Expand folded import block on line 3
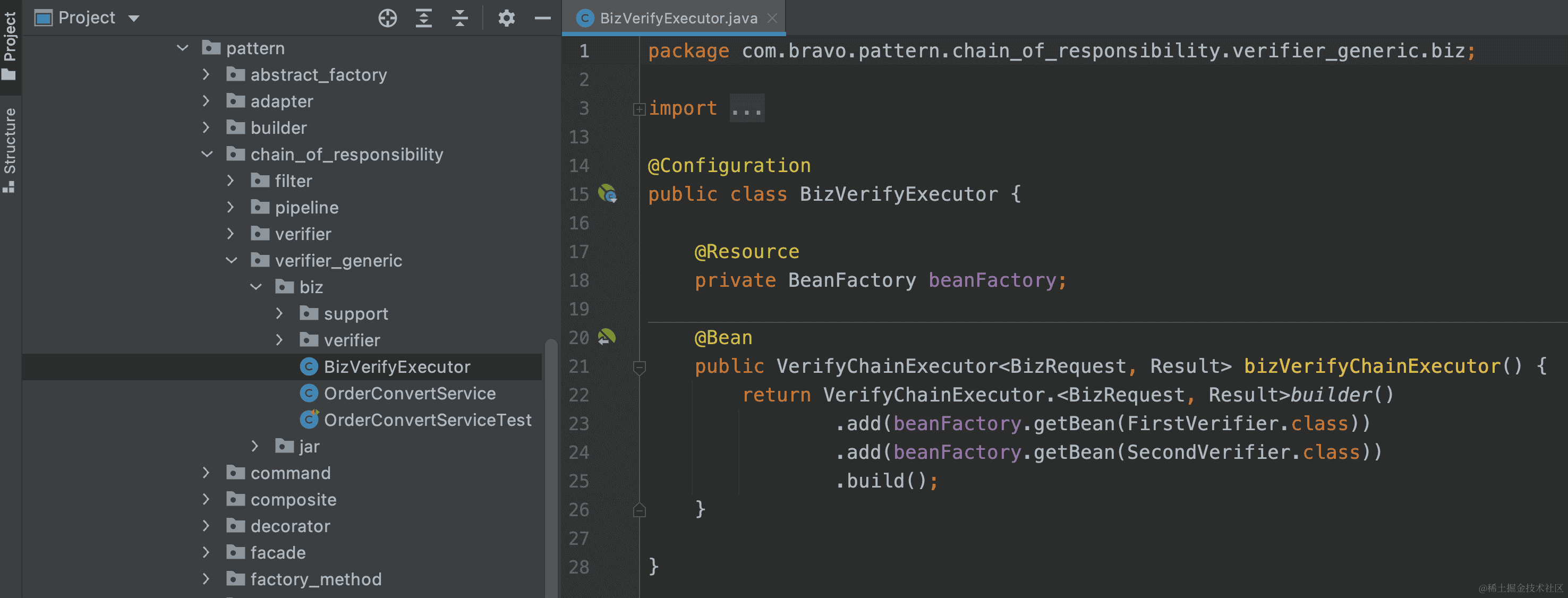This screenshot has width=1568, height=598. click(x=638, y=109)
